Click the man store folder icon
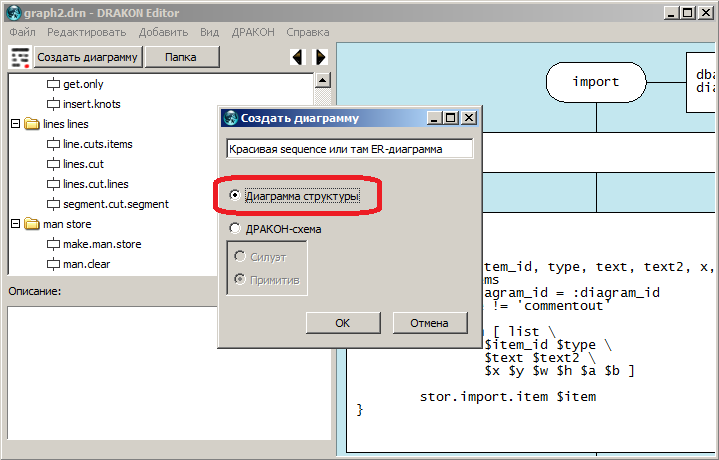The image size is (719, 460). tap(33, 225)
